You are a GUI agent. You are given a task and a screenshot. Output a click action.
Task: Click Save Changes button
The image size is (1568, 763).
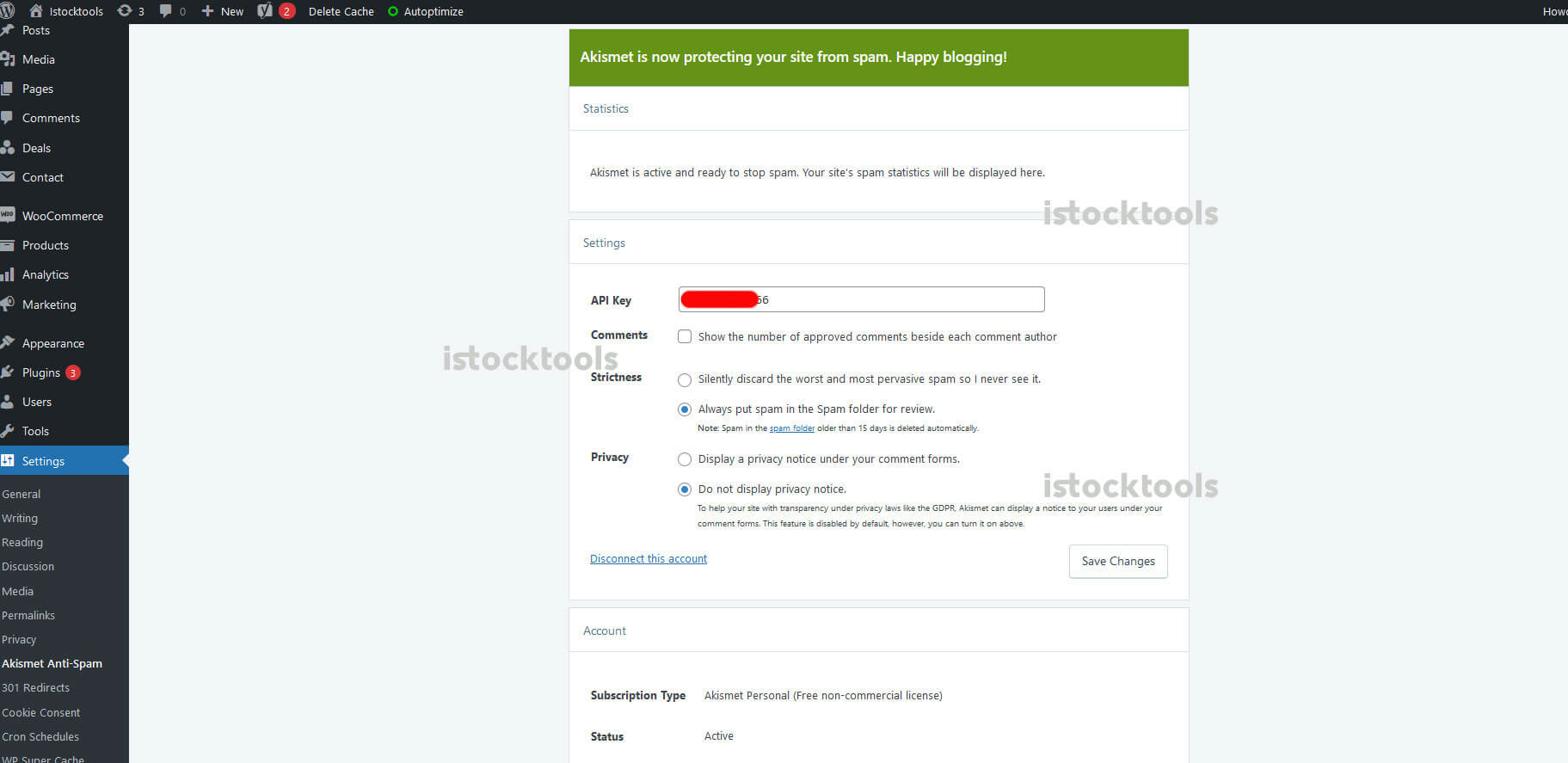coord(1118,561)
